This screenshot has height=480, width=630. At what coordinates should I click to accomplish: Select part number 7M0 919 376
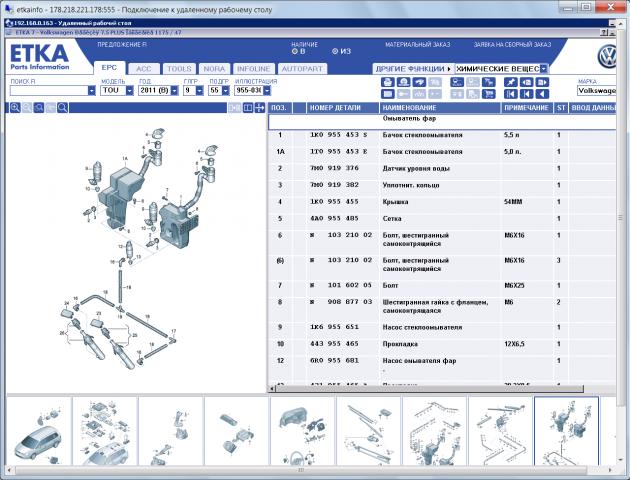334,168
